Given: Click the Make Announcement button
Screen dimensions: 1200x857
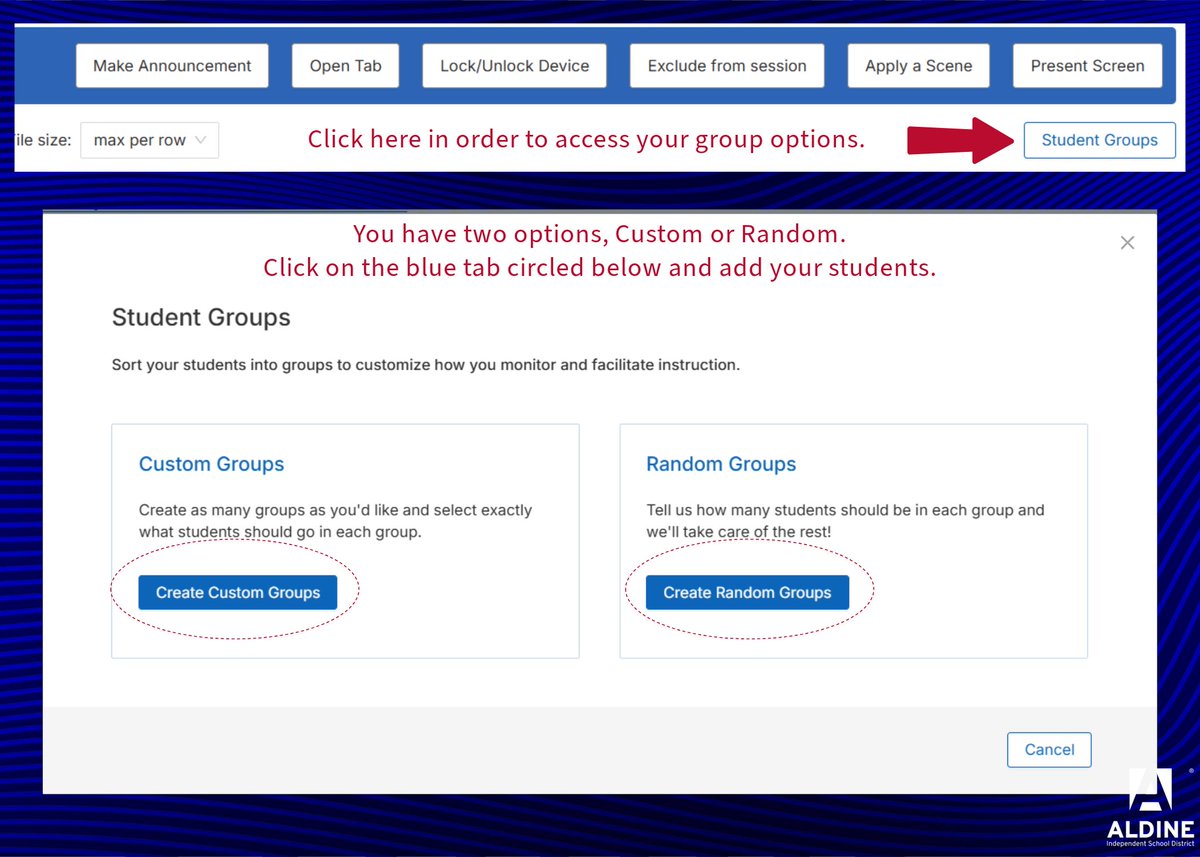Looking at the screenshot, I should coord(172,66).
